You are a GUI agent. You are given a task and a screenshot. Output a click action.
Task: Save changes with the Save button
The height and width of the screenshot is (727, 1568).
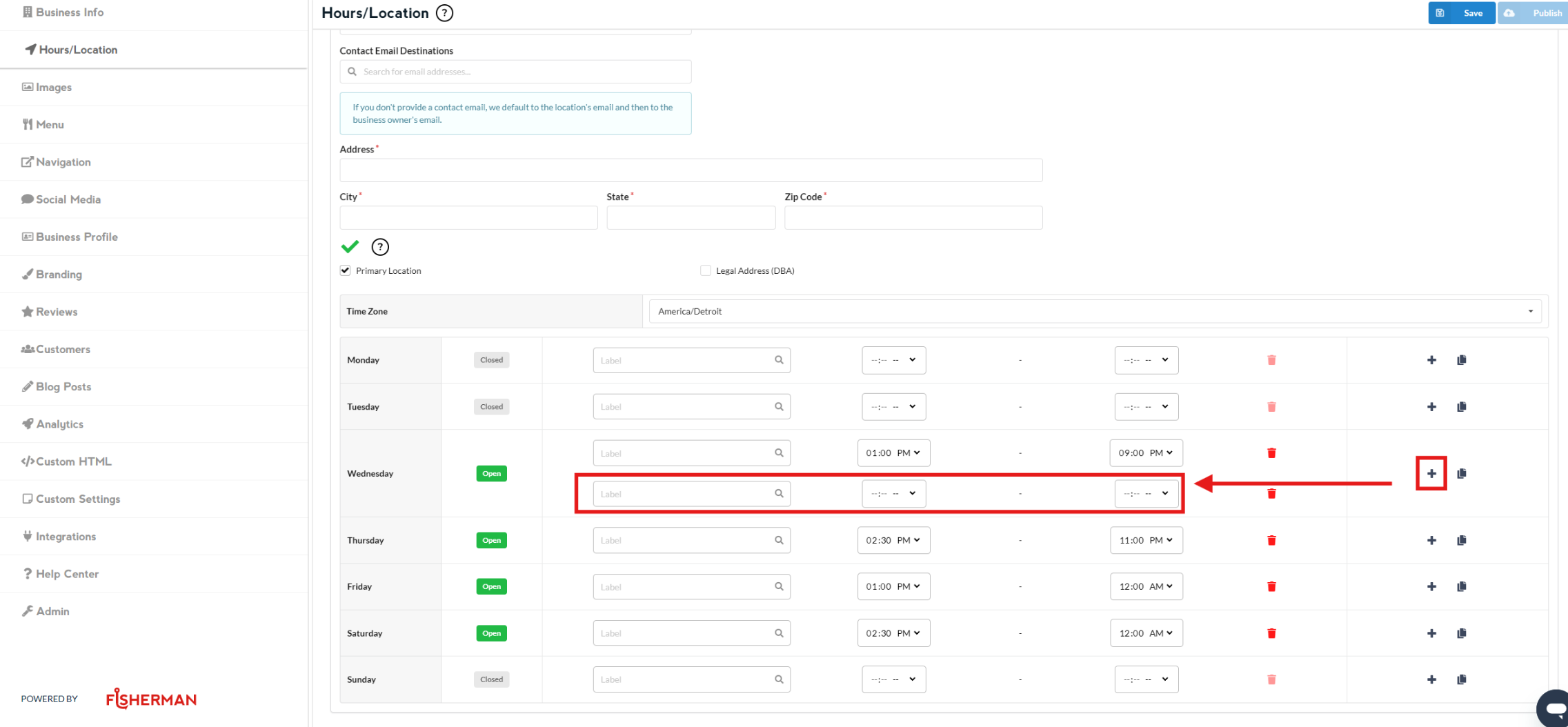pos(1461,13)
